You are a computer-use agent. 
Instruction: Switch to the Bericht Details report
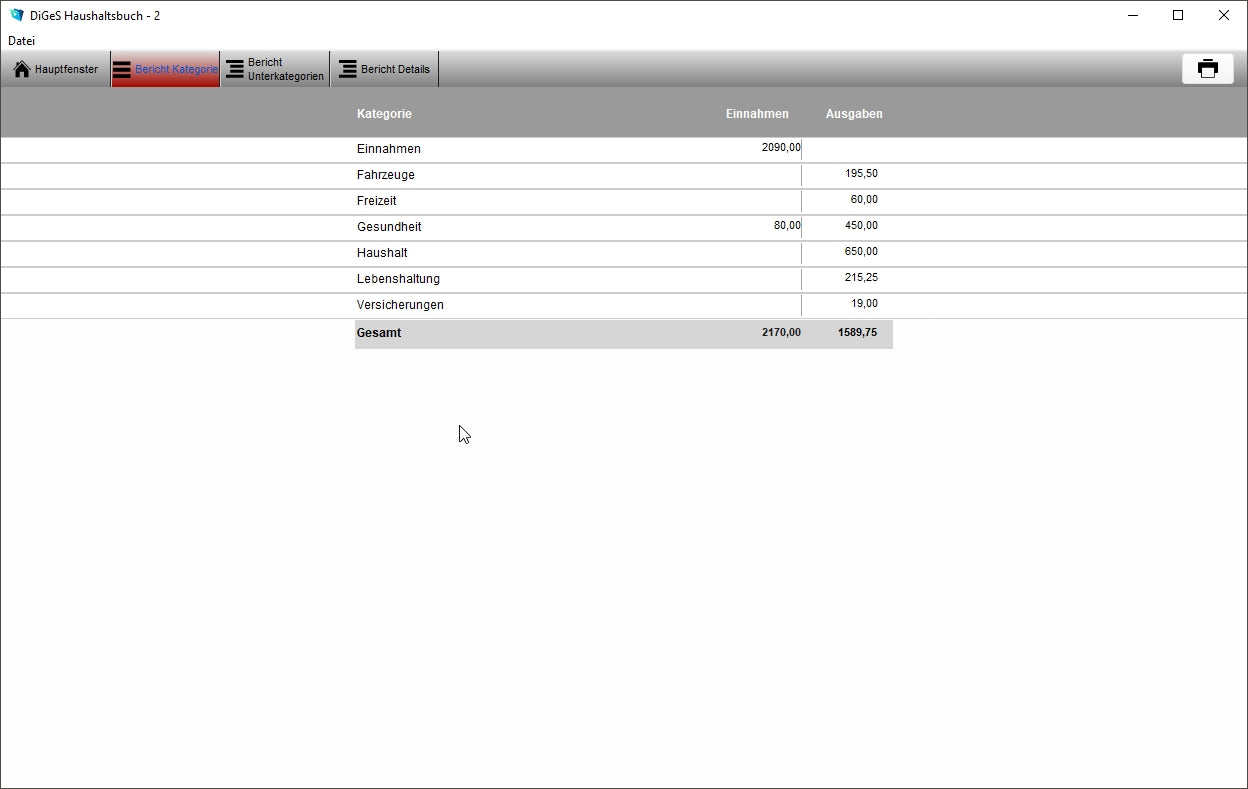coord(347,69)
